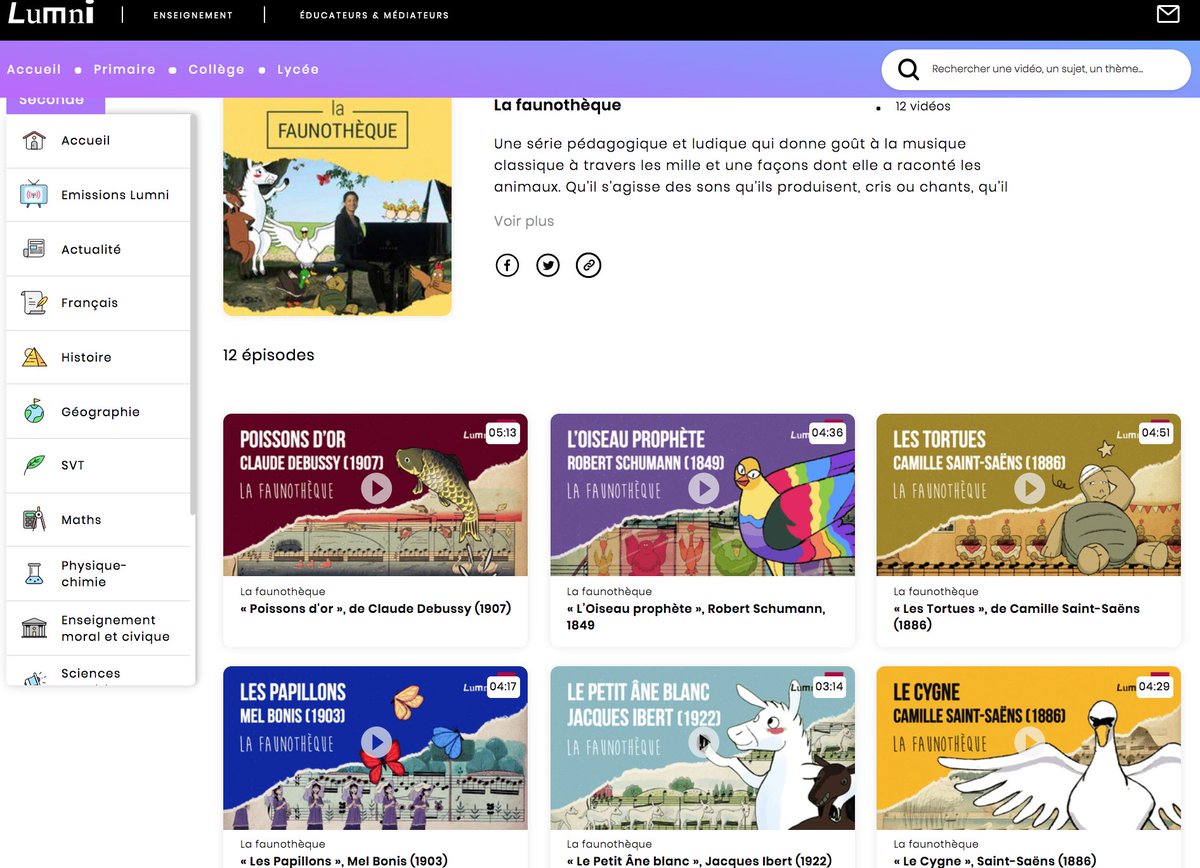Play the L'Oiseau prophète video
Screen dimensions: 1200x868
703,488
